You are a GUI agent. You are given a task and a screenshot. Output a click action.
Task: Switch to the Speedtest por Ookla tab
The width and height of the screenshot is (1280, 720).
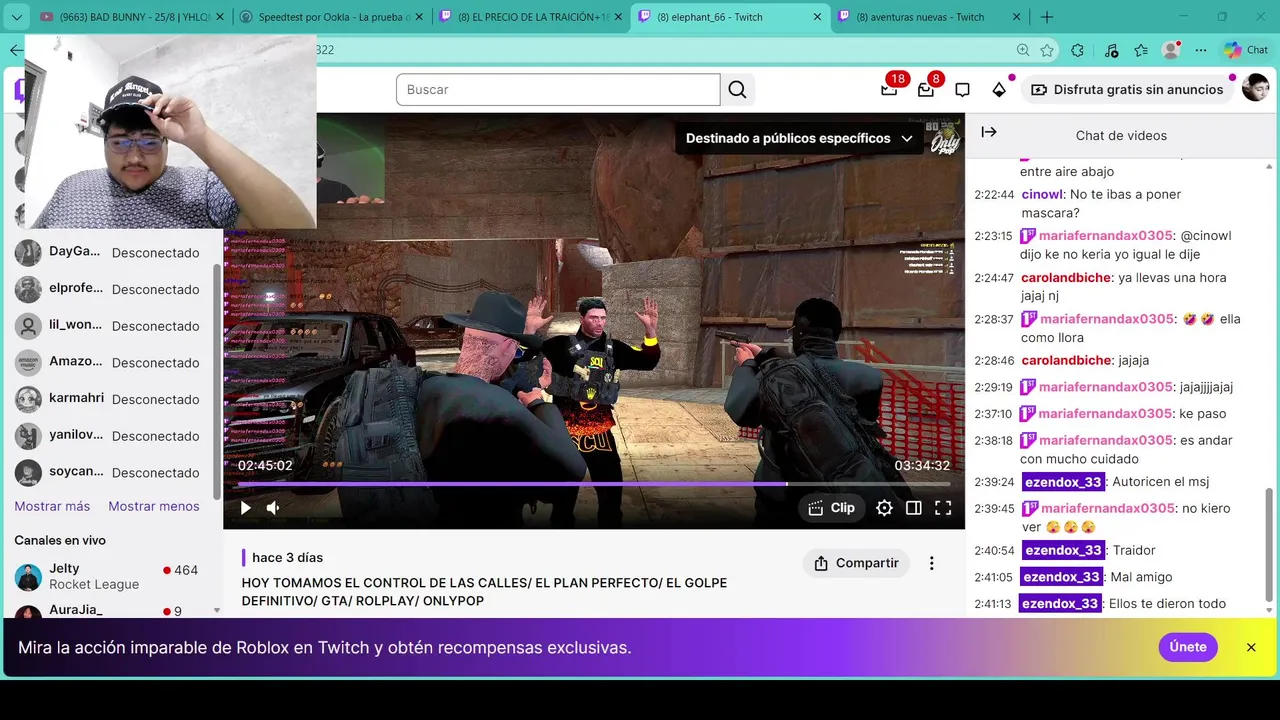click(x=332, y=17)
